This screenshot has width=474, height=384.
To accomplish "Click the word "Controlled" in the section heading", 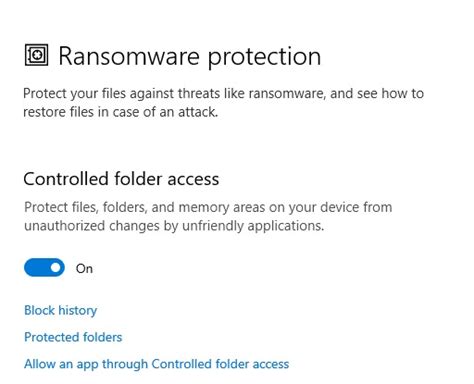I will pyautogui.click(x=67, y=179).
